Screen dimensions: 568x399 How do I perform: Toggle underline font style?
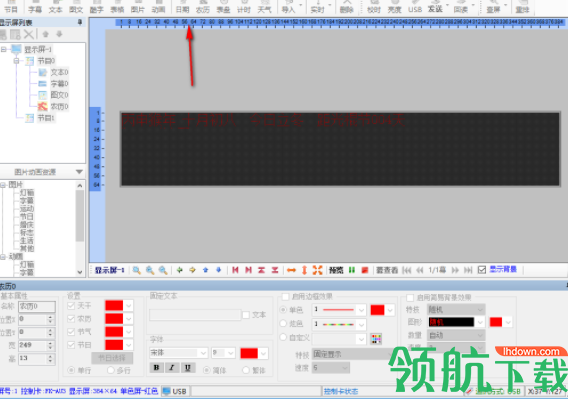click(x=188, y=367)
